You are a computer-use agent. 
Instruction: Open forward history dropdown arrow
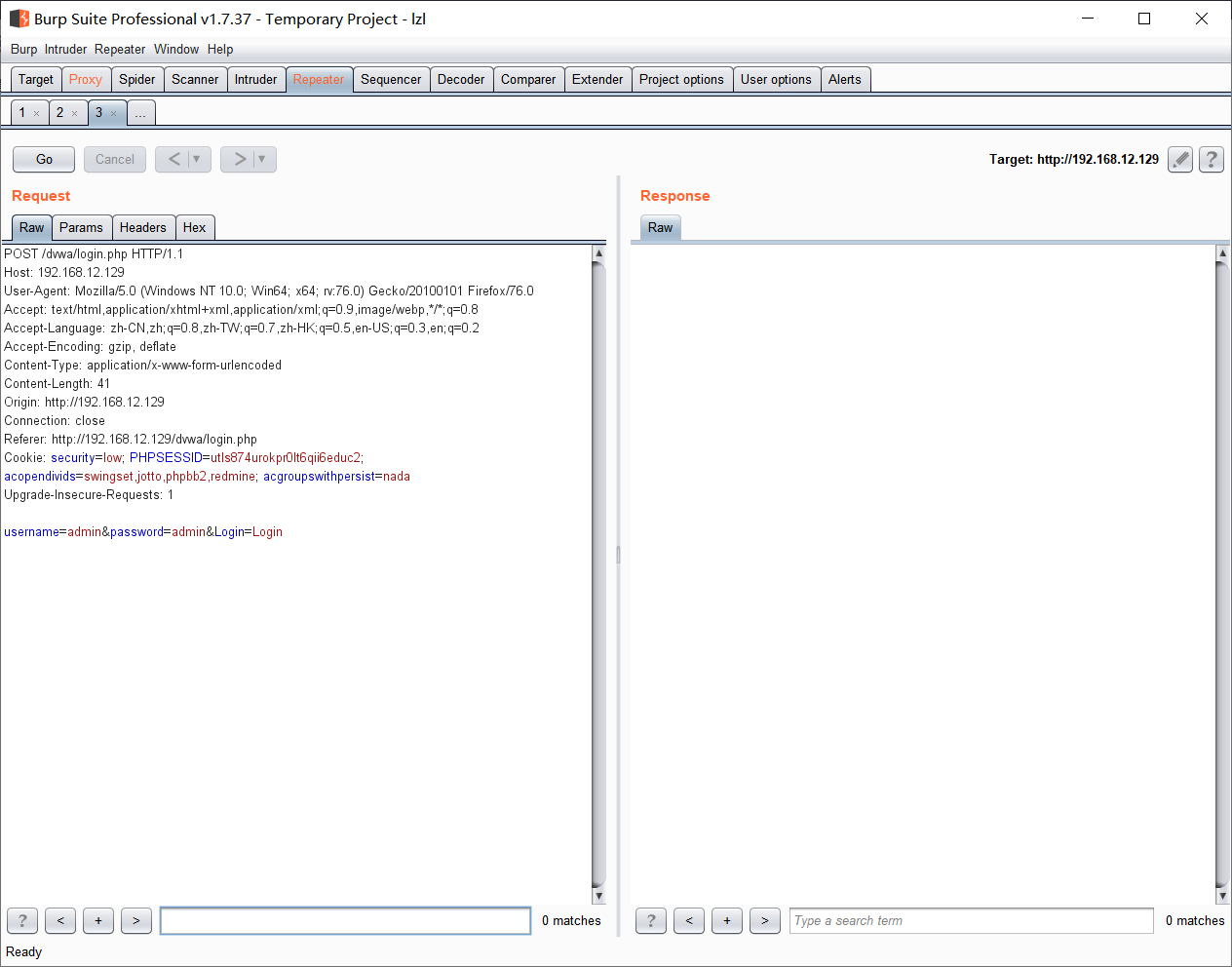262,159
